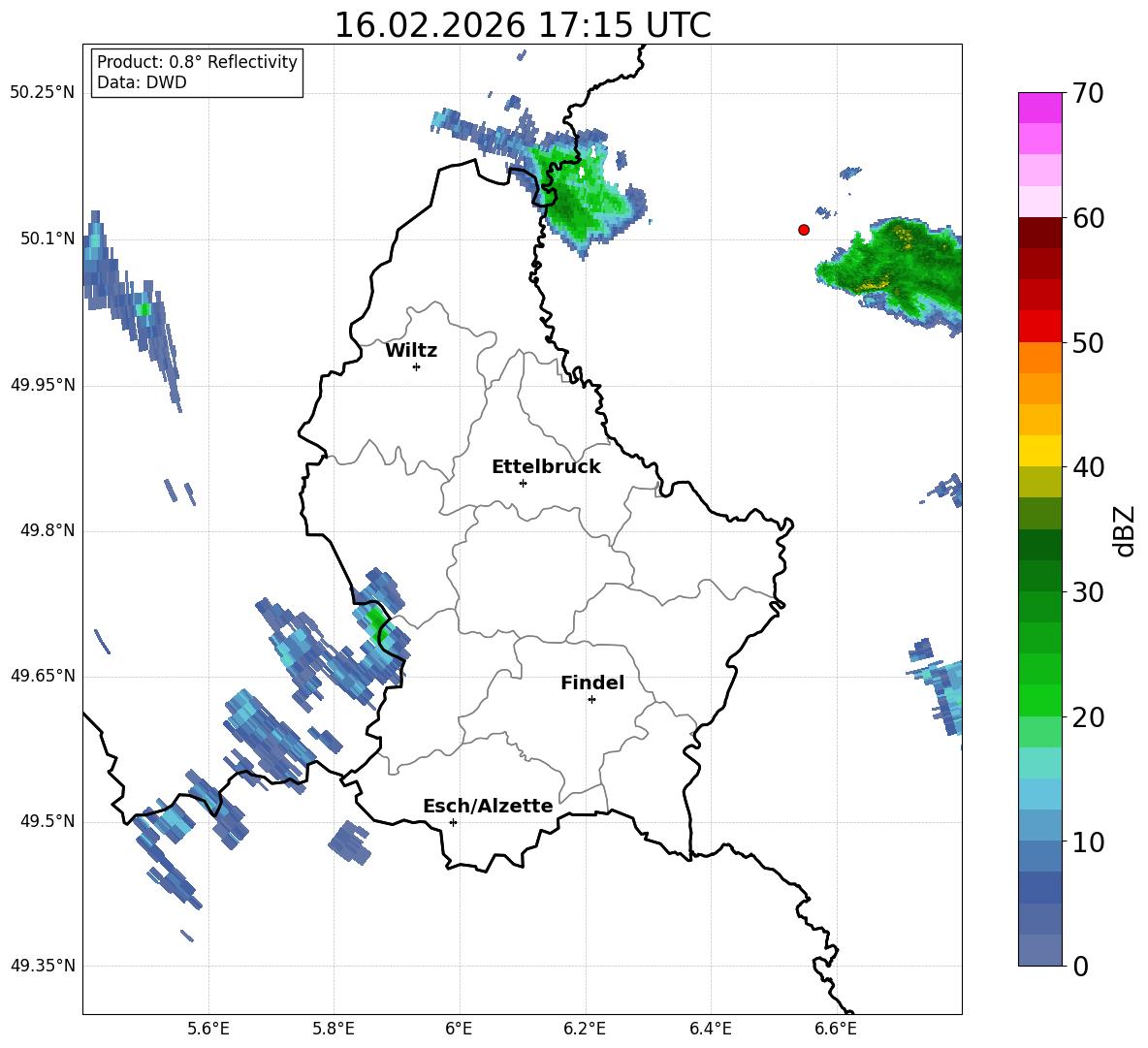
Task: Click the 6.6°E longitude label
Action: coord(836,1029)
